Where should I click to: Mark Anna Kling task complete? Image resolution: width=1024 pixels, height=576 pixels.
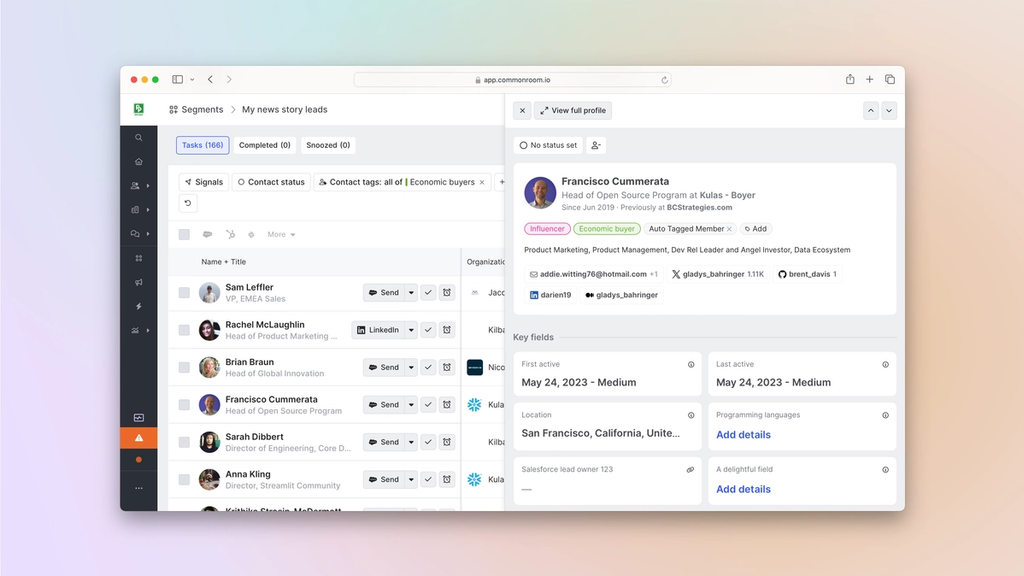tap(428, 479)
